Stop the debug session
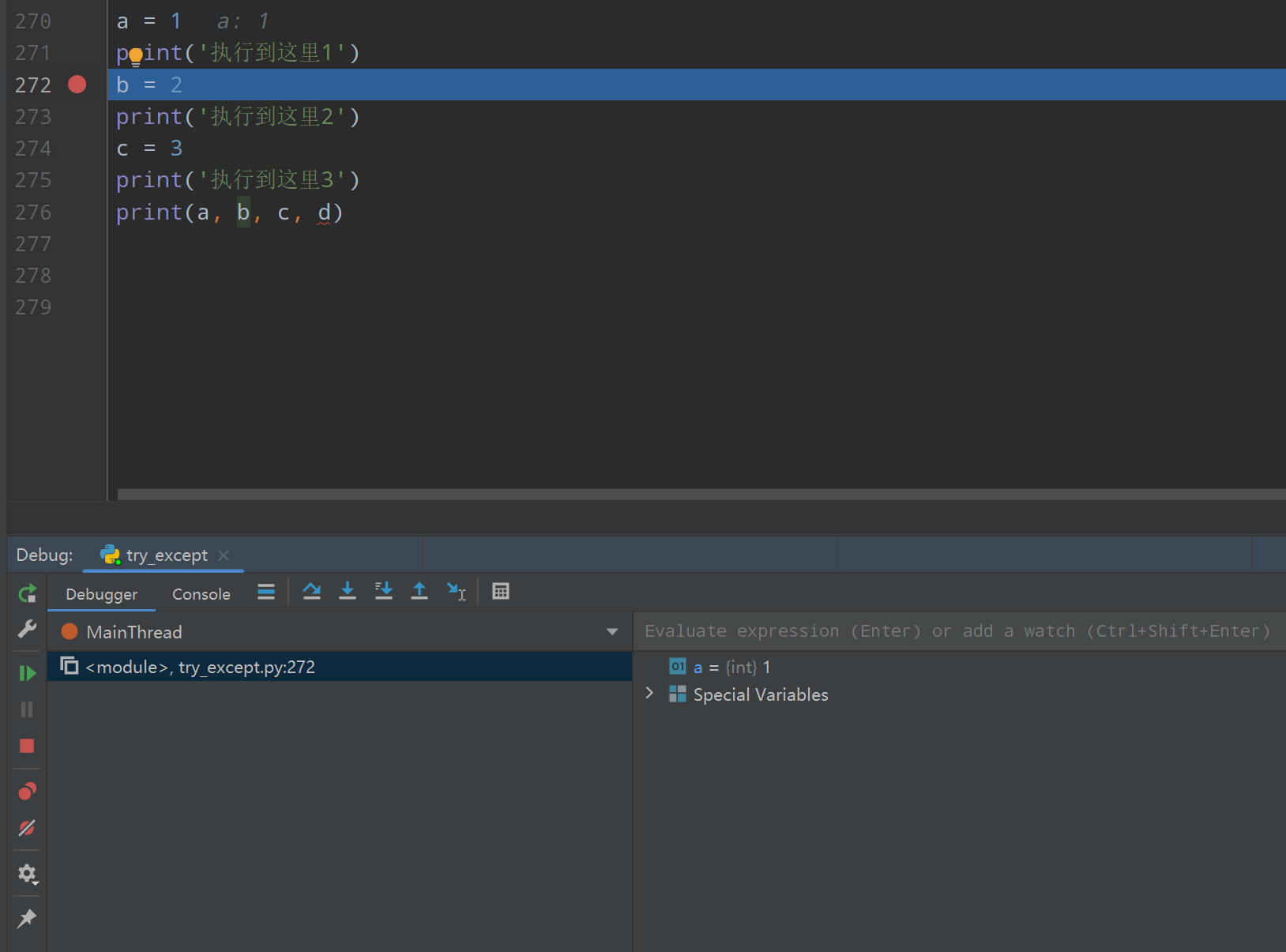This screenshot has width=1286, height=952. [x=27, y=746]
